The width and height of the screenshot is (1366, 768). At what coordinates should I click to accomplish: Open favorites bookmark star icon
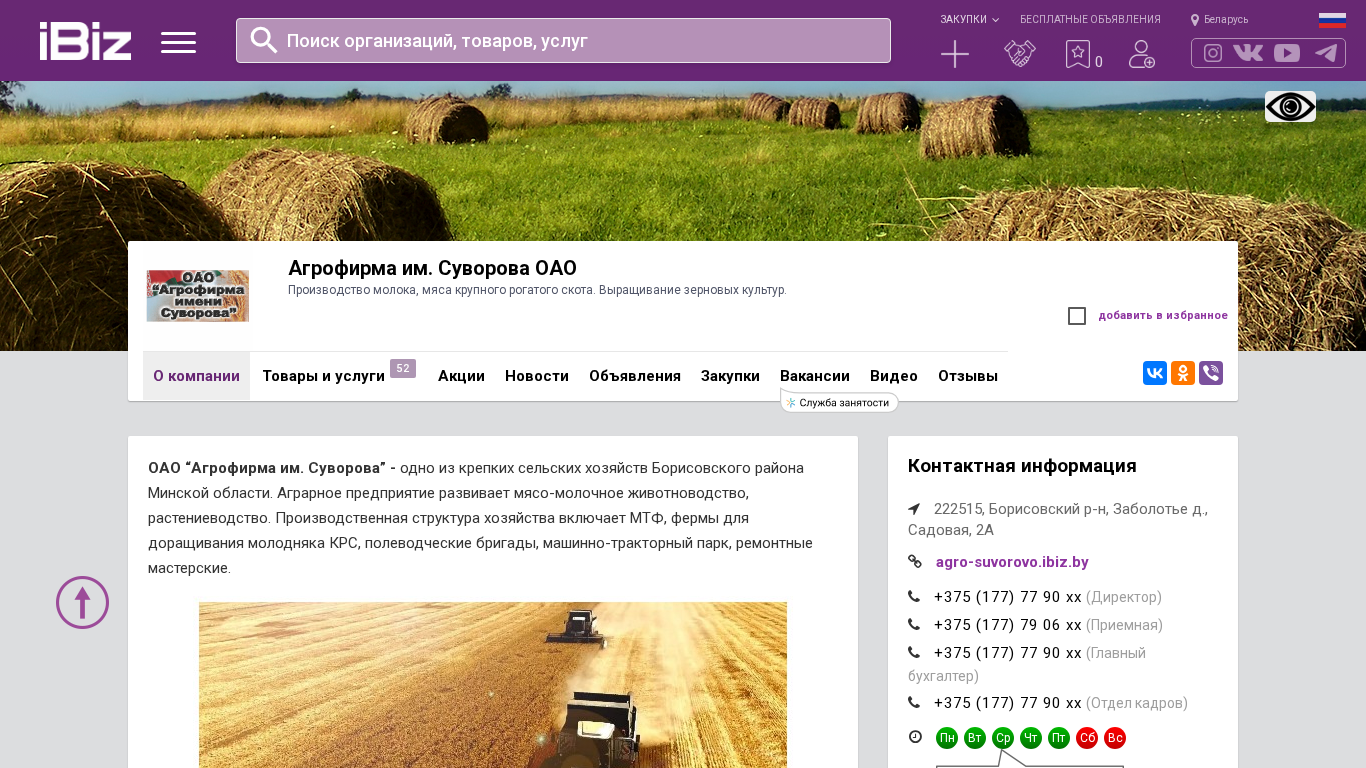click(x=1078, y=54)
